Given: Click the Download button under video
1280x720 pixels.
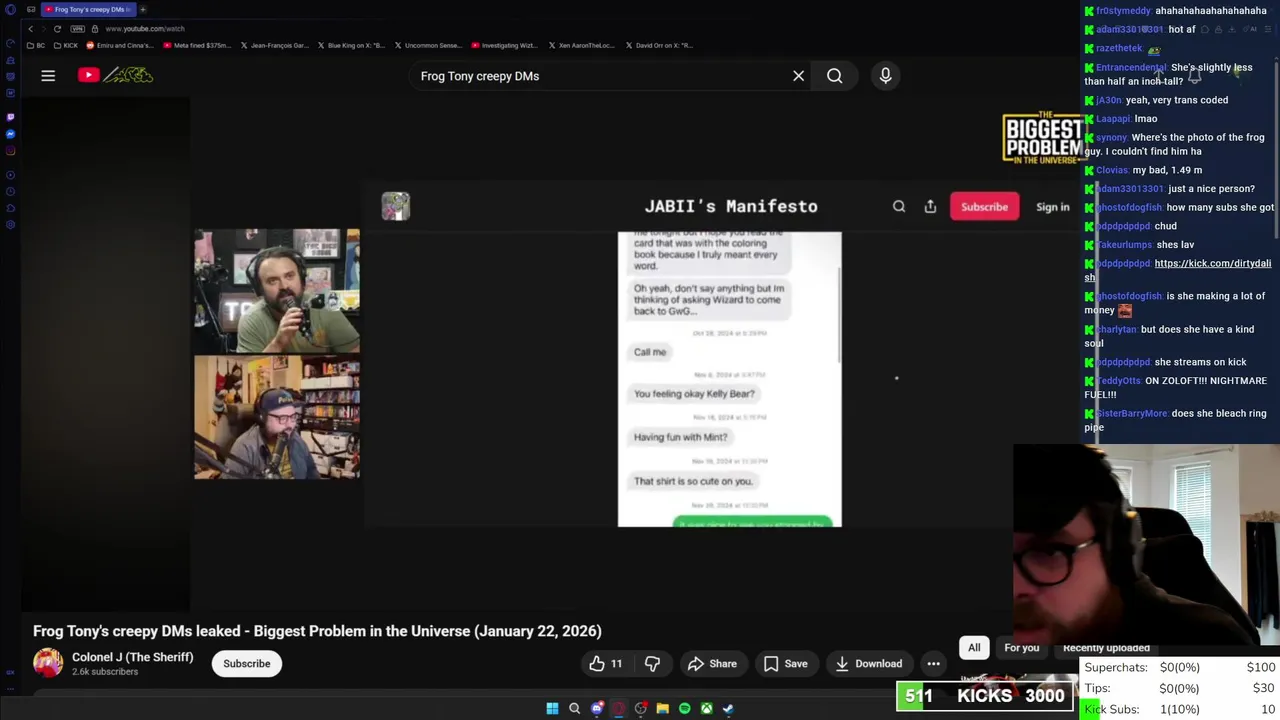Looking at the screenshot, I should [x=868, y=664].
